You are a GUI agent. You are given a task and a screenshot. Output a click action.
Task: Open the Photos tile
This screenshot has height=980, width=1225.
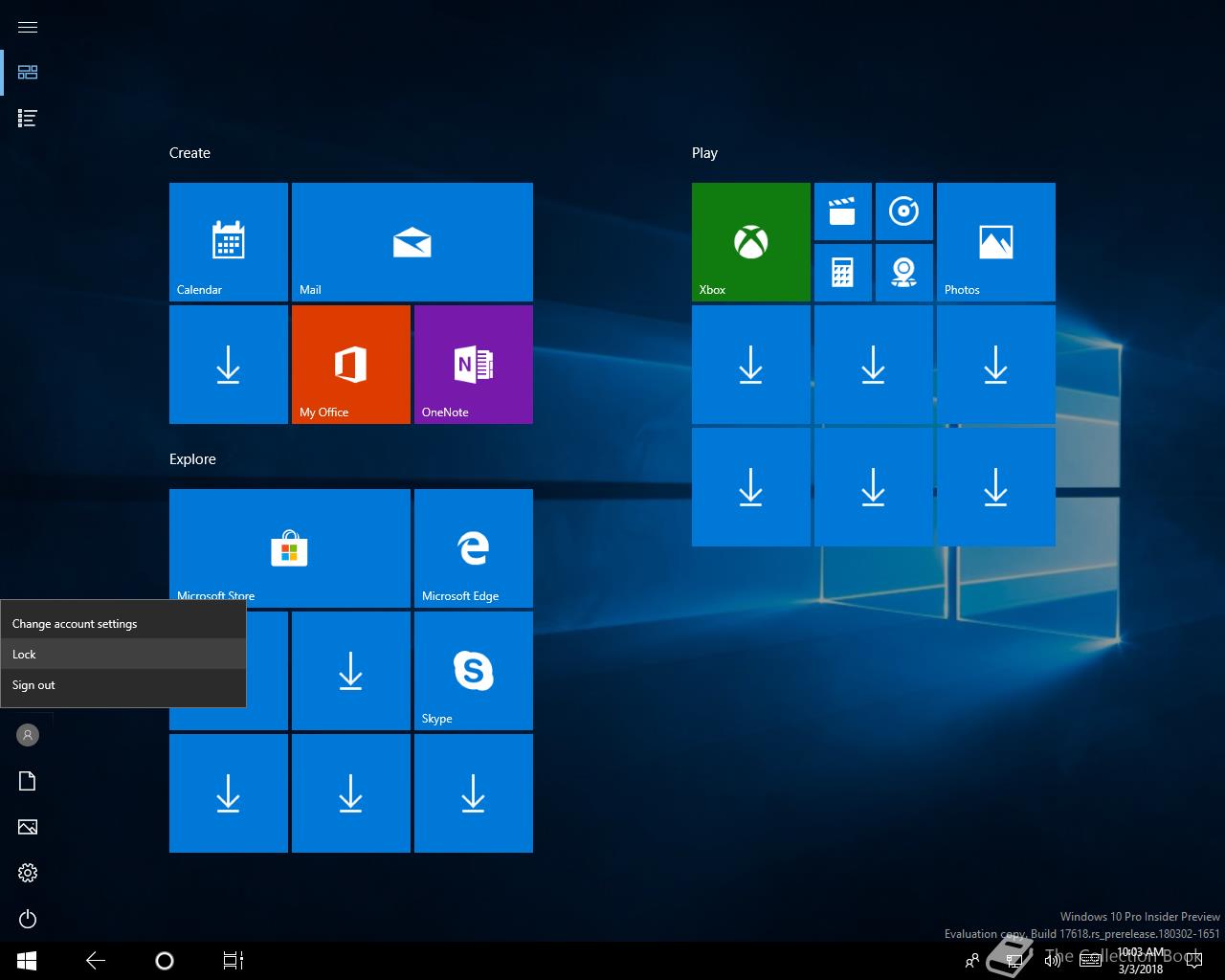click(x=996, y=242)
